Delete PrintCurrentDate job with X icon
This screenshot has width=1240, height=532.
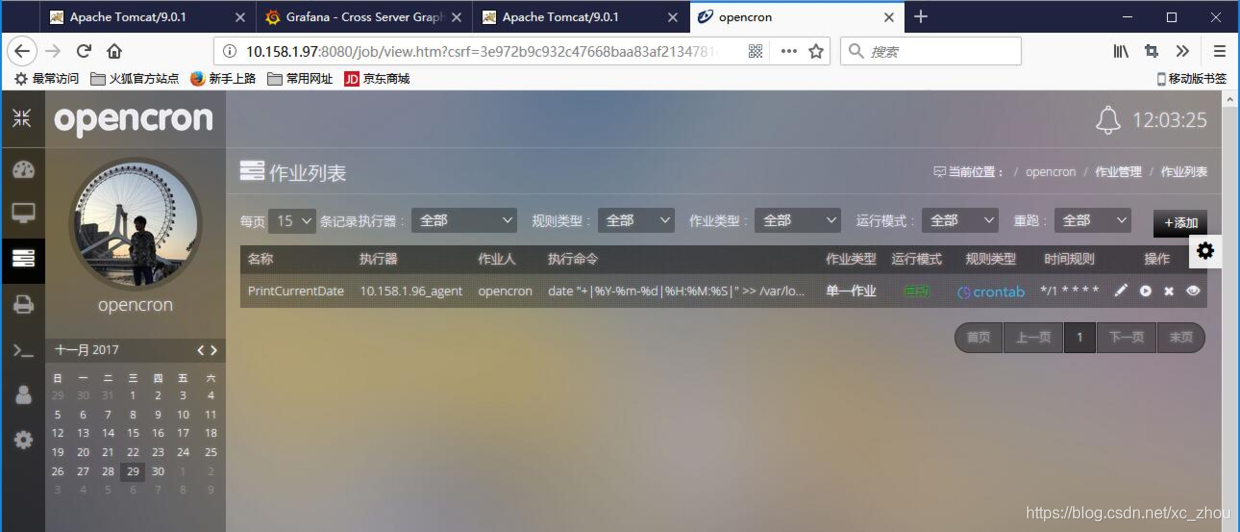coord(1169,291)
